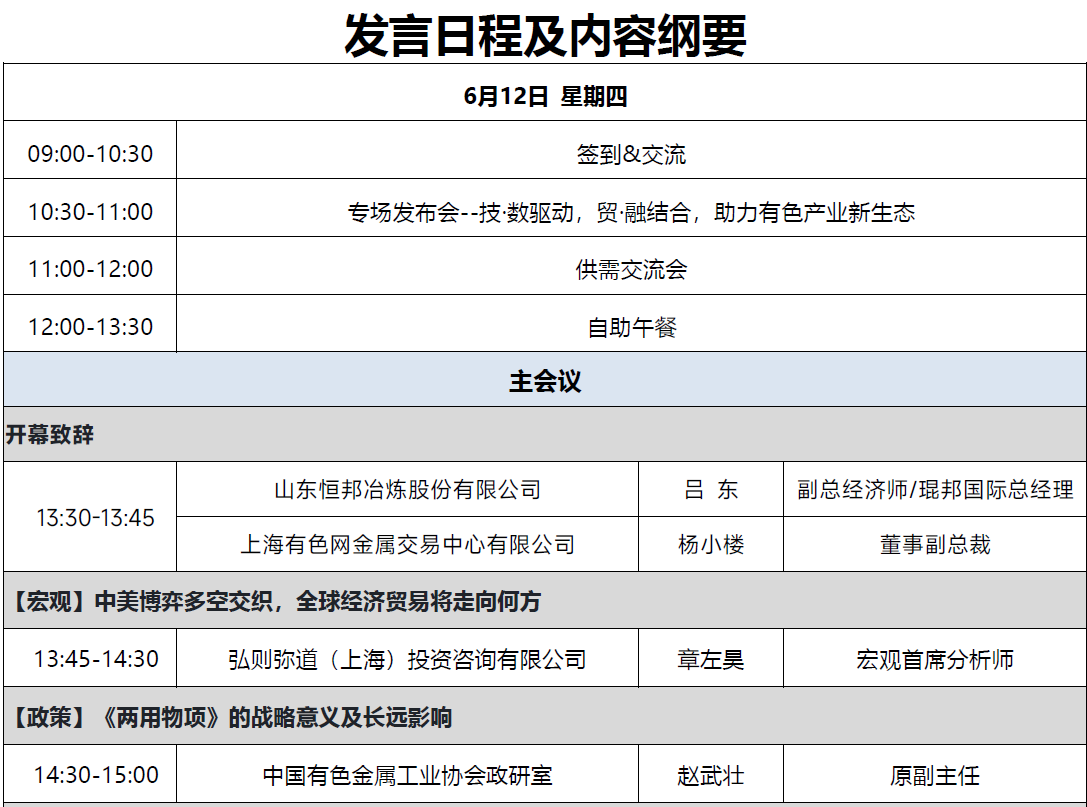Click the title cell 董事副总裁

[934, 544]
